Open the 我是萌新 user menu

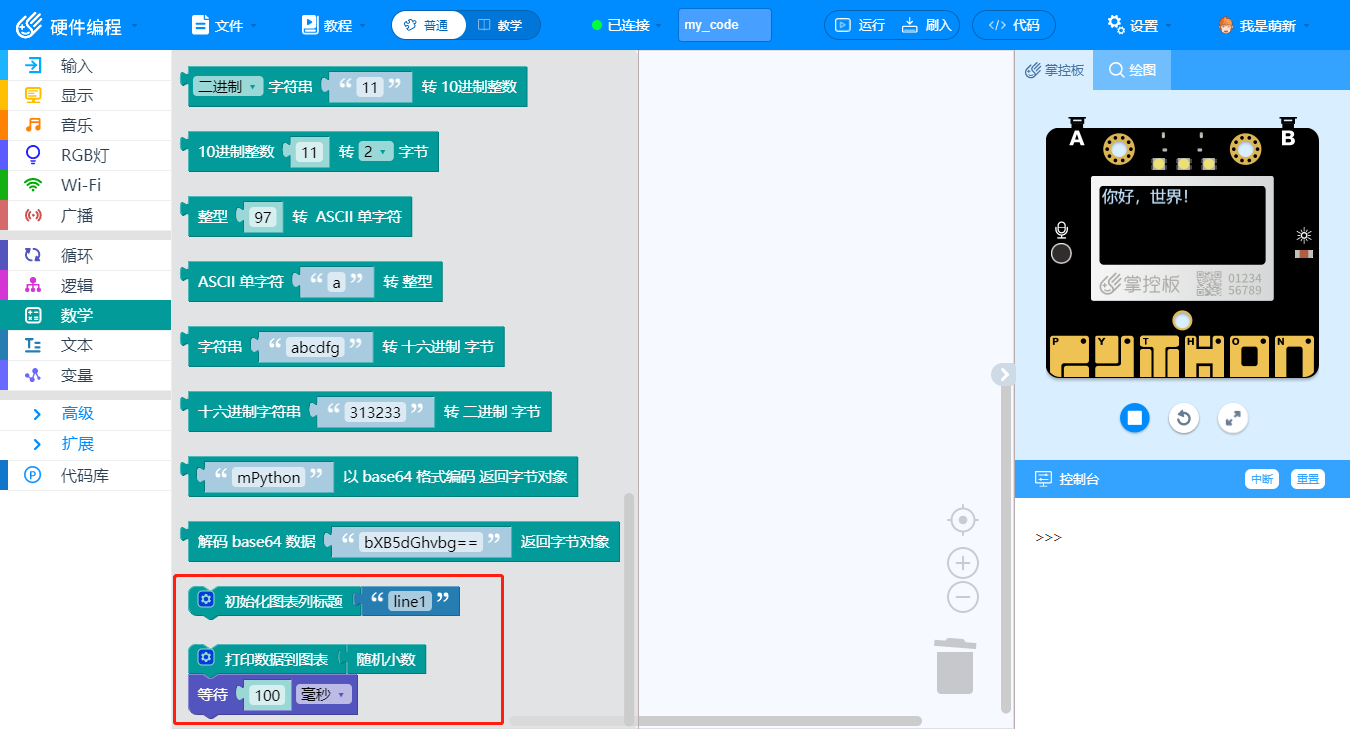pos(1264,25)
